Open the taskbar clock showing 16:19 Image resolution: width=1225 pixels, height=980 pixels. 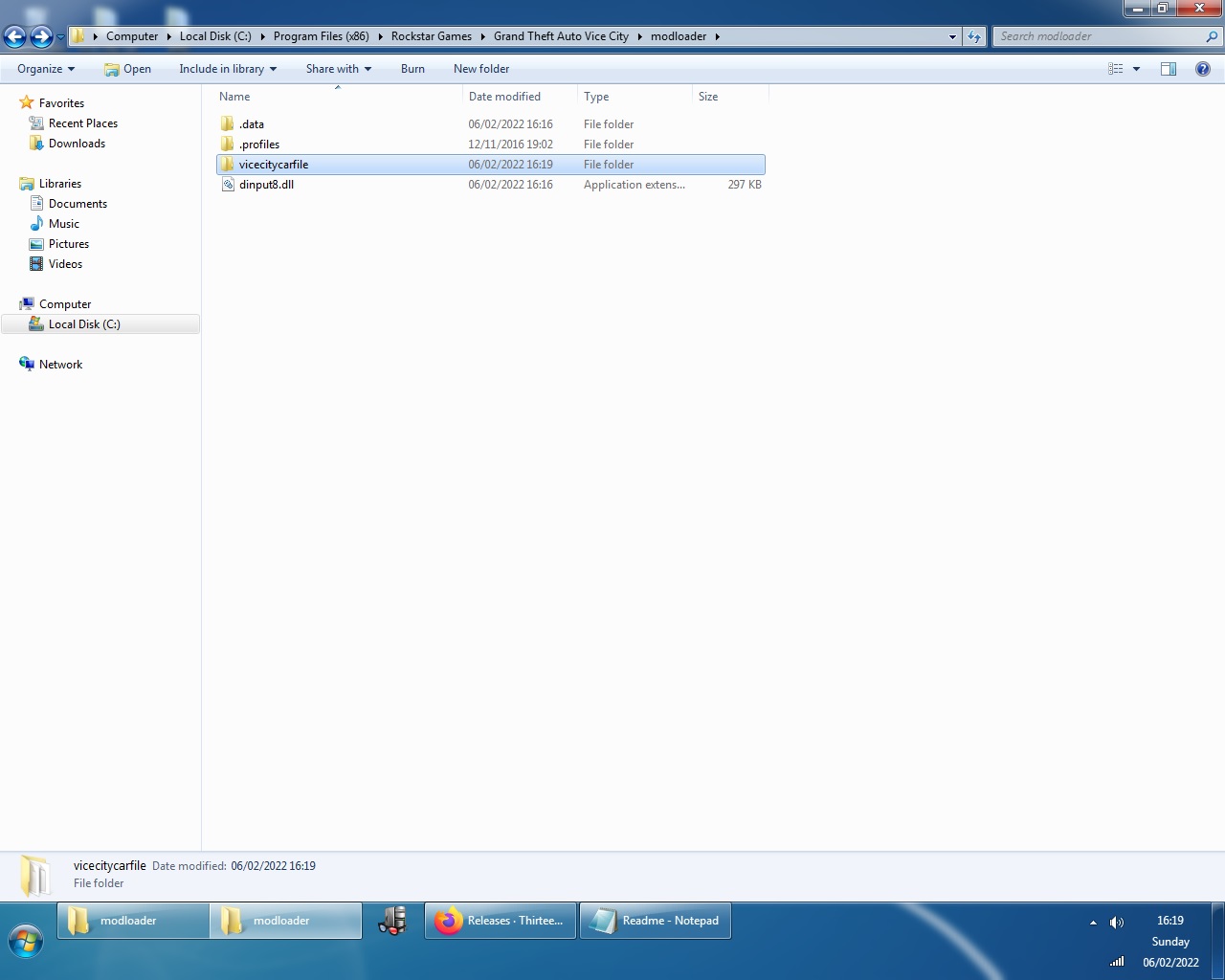point(1169,921)
